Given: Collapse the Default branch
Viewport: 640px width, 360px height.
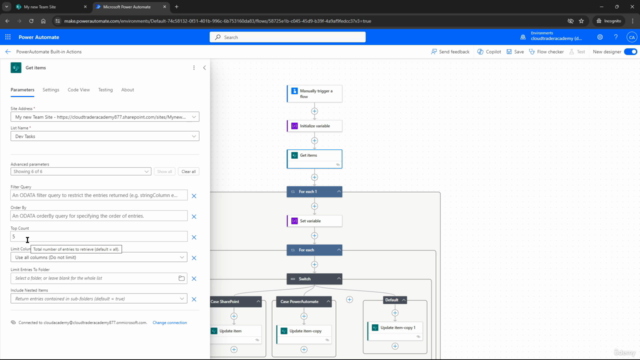Looking at the screenshot, I should (404, 300).
